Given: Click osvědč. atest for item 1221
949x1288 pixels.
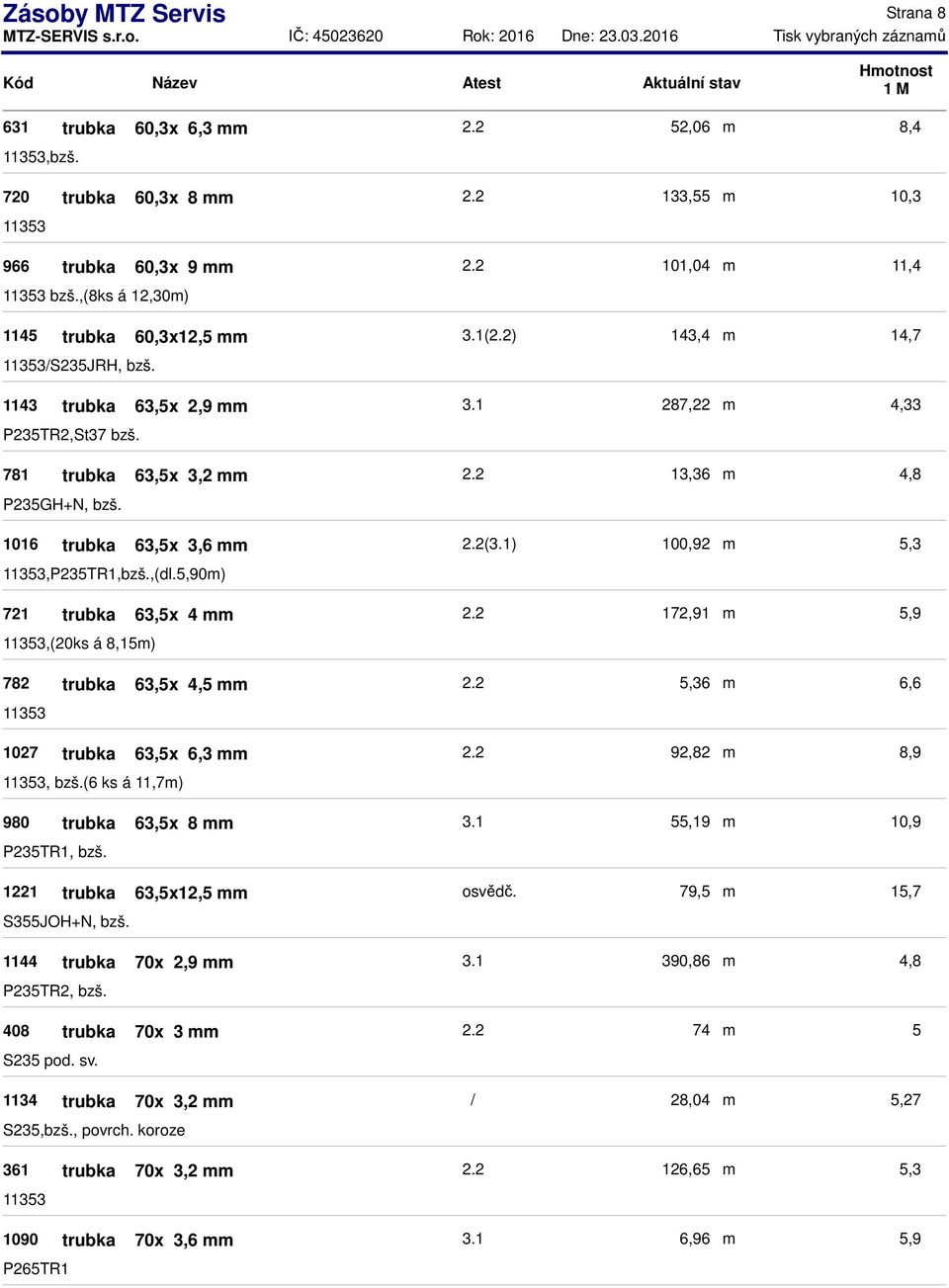Looking at the screenshot, I should tap(489, 891).
